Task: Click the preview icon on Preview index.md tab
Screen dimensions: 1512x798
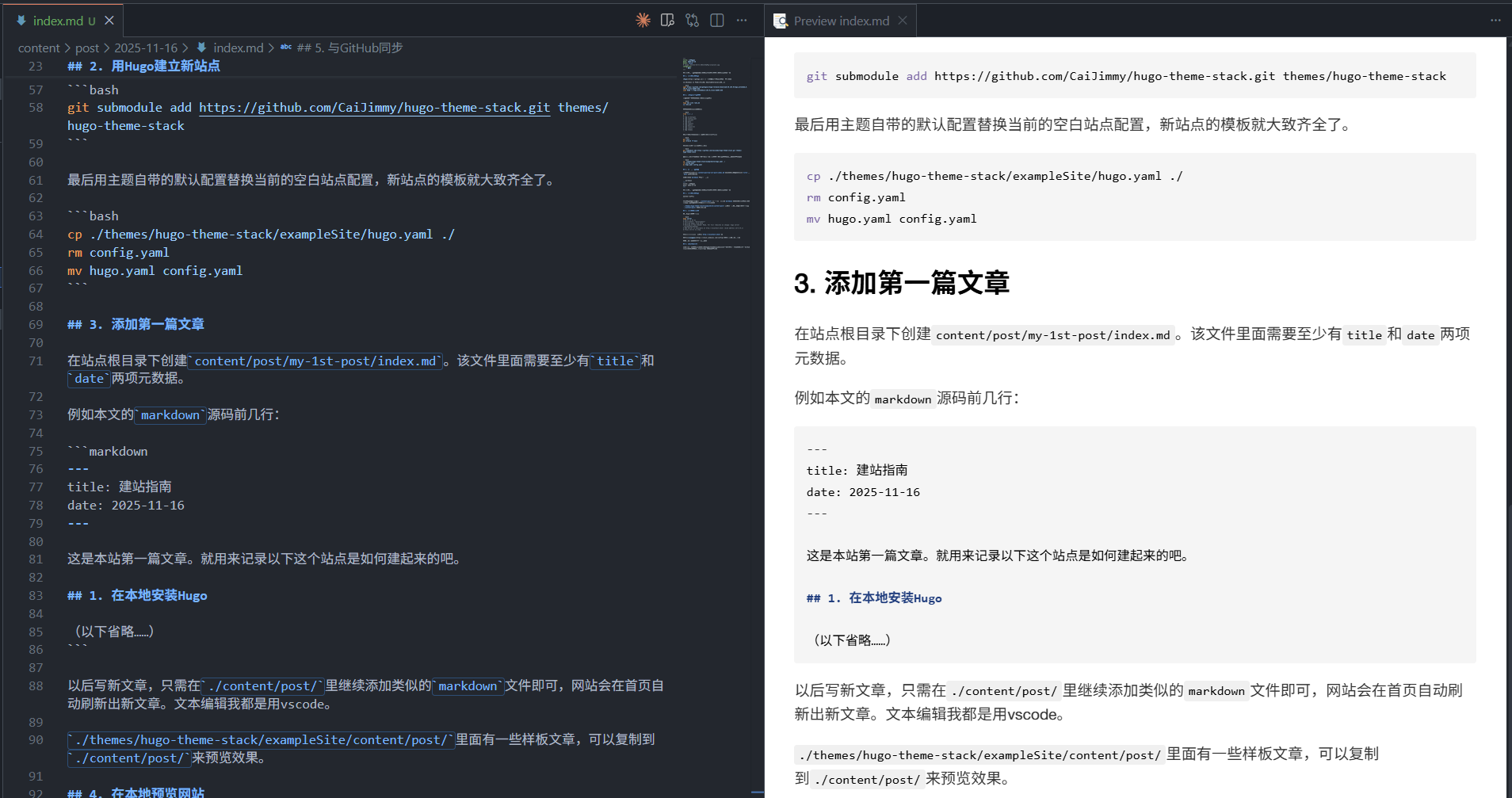Action: (779, 20)
